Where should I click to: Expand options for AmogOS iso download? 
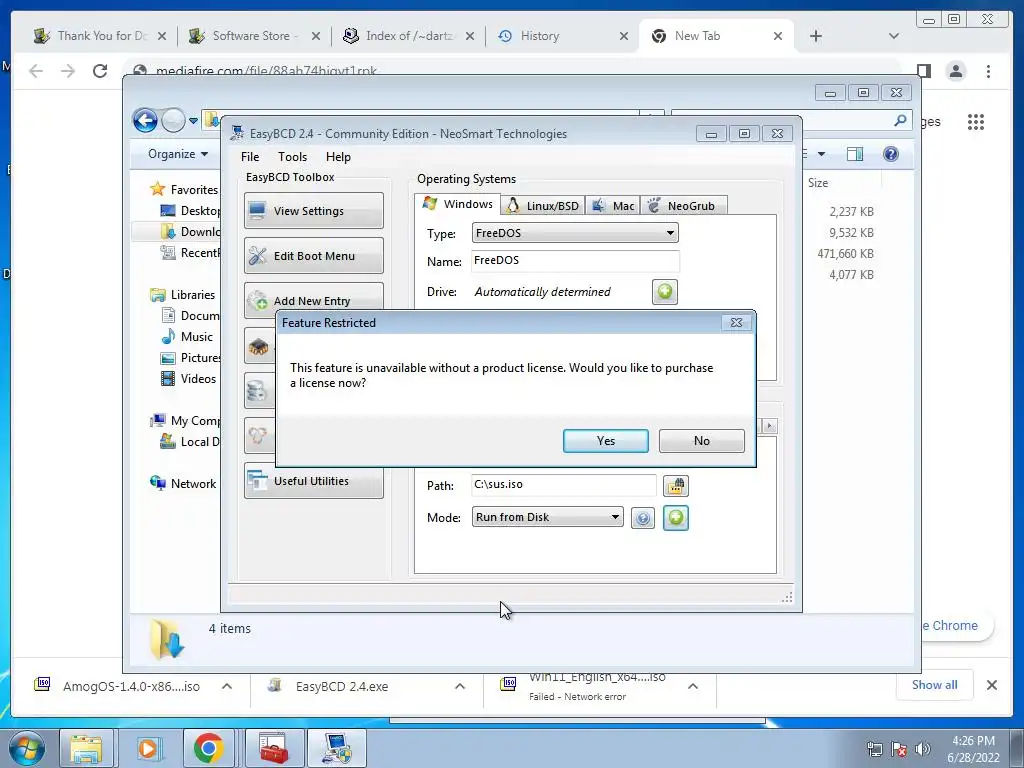click(x=227, y=686)
